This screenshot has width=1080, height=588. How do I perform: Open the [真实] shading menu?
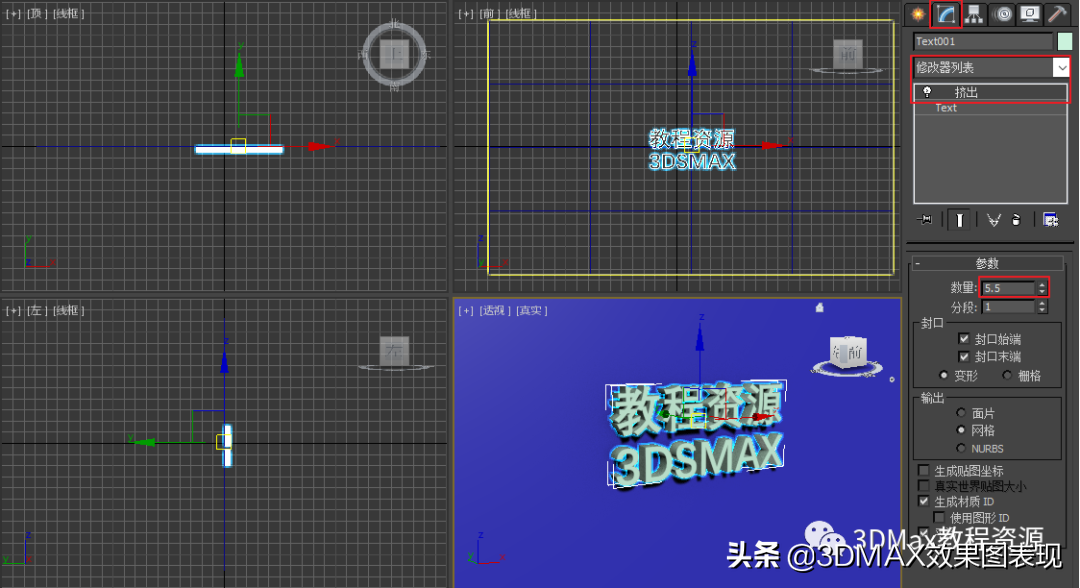coord(532,311)
